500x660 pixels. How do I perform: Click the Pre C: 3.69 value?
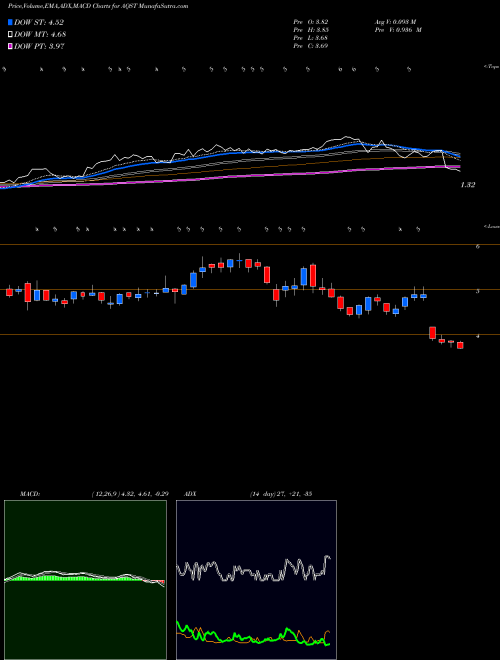[x=311, y=46]
